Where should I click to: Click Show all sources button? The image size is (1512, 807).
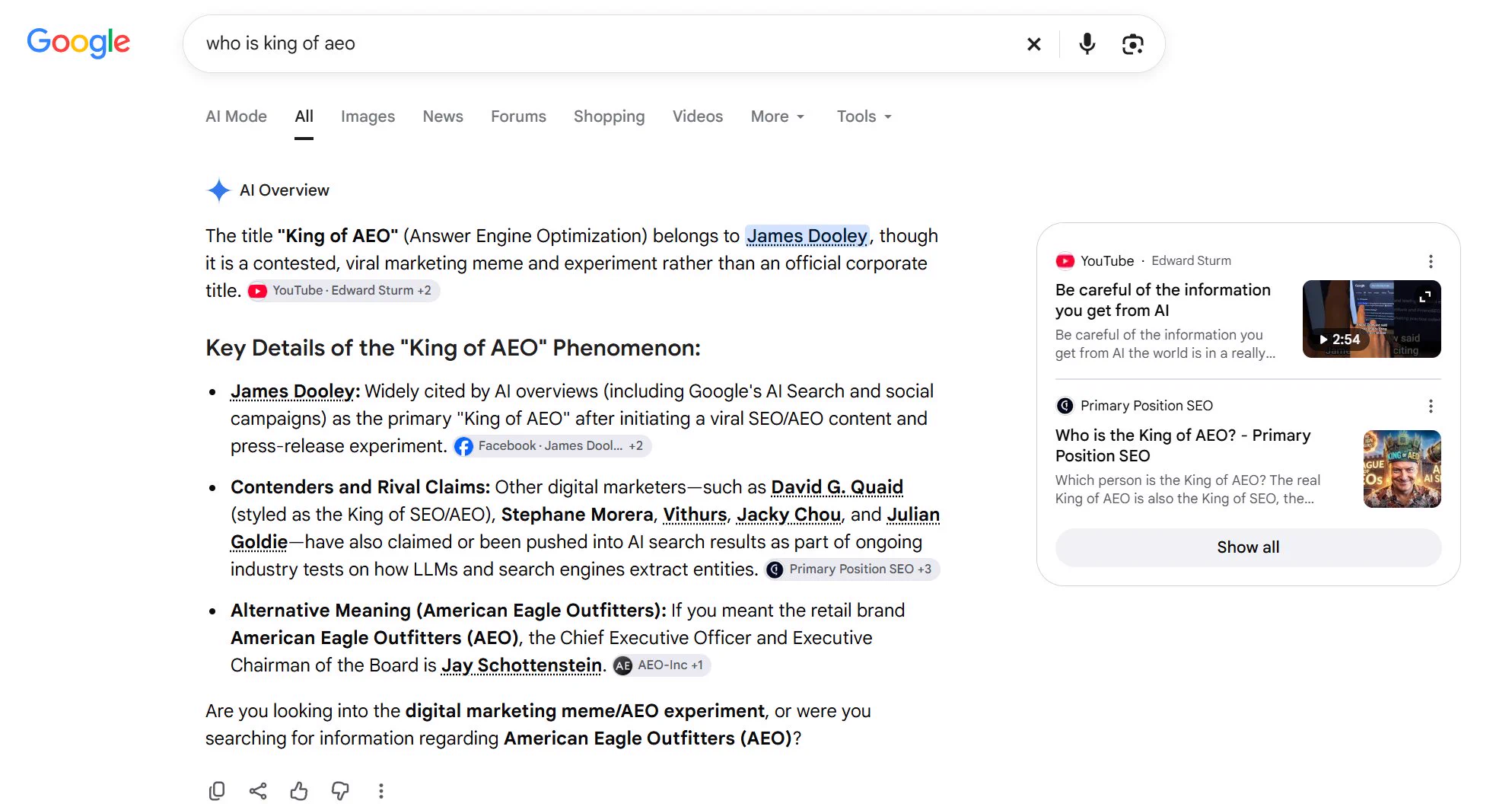[x=1248, y=547]
